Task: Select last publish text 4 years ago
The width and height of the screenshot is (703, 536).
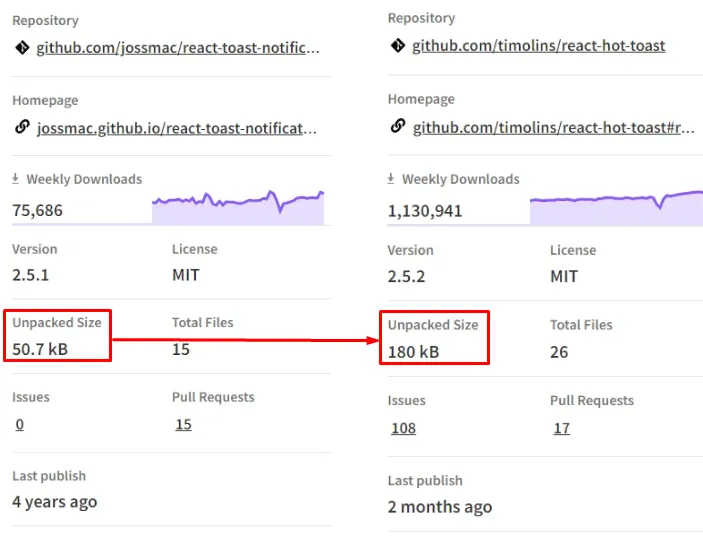Action: pos(55,501)
